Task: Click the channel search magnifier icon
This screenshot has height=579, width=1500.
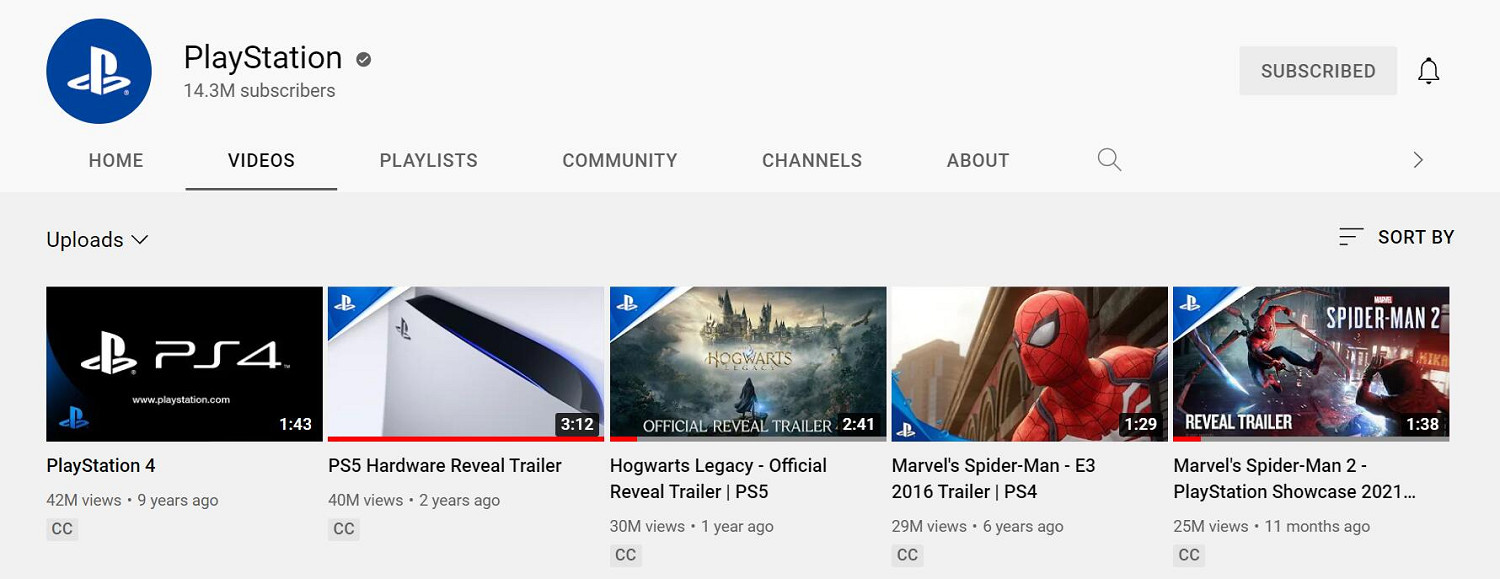Action: coord(1109,160)
